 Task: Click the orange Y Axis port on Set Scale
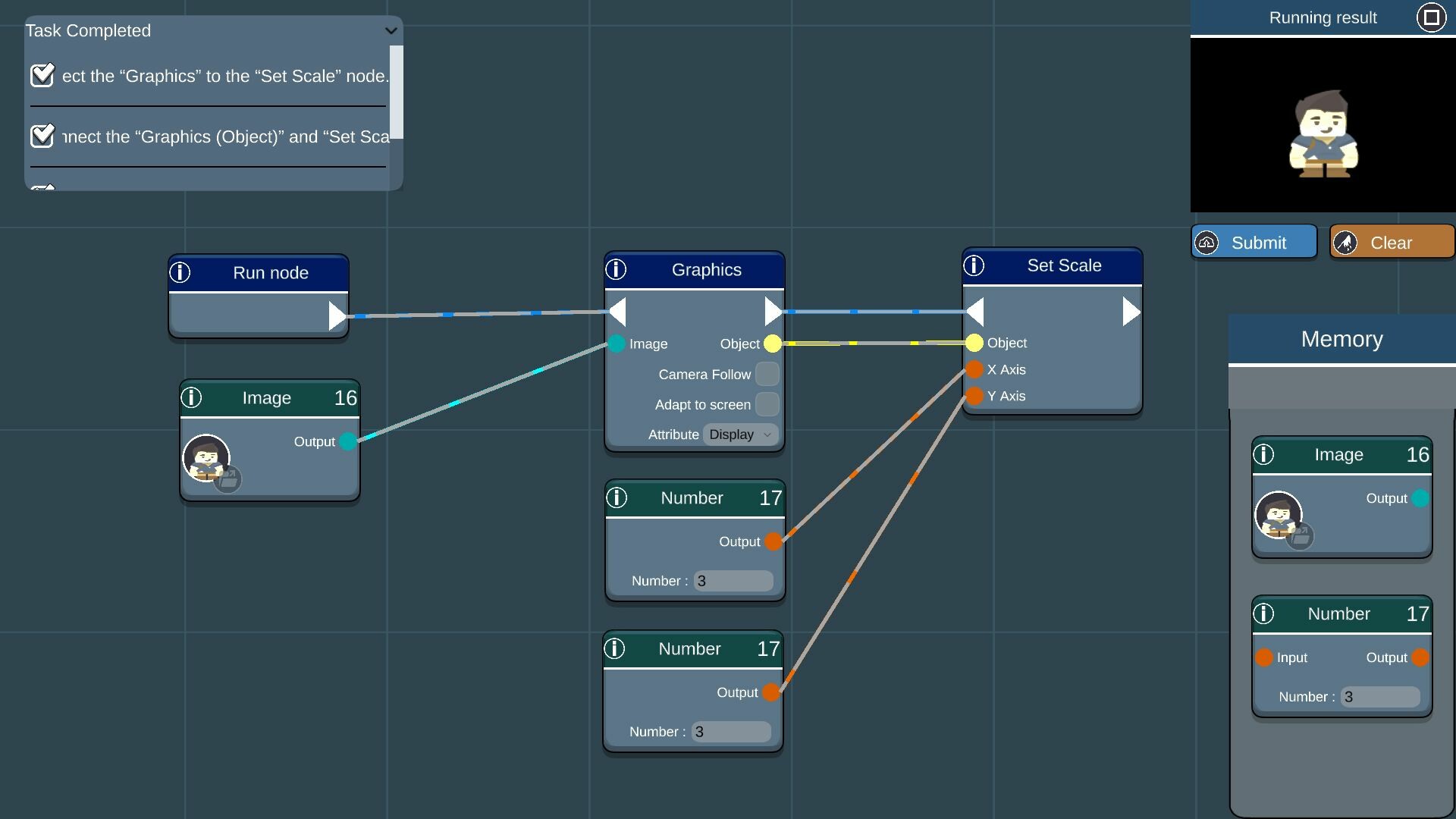click(974, 396)
